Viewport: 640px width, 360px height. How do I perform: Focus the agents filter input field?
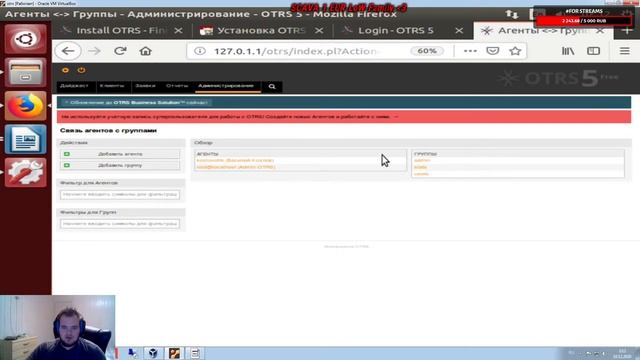pyautogui.click(x=120, y=195)
